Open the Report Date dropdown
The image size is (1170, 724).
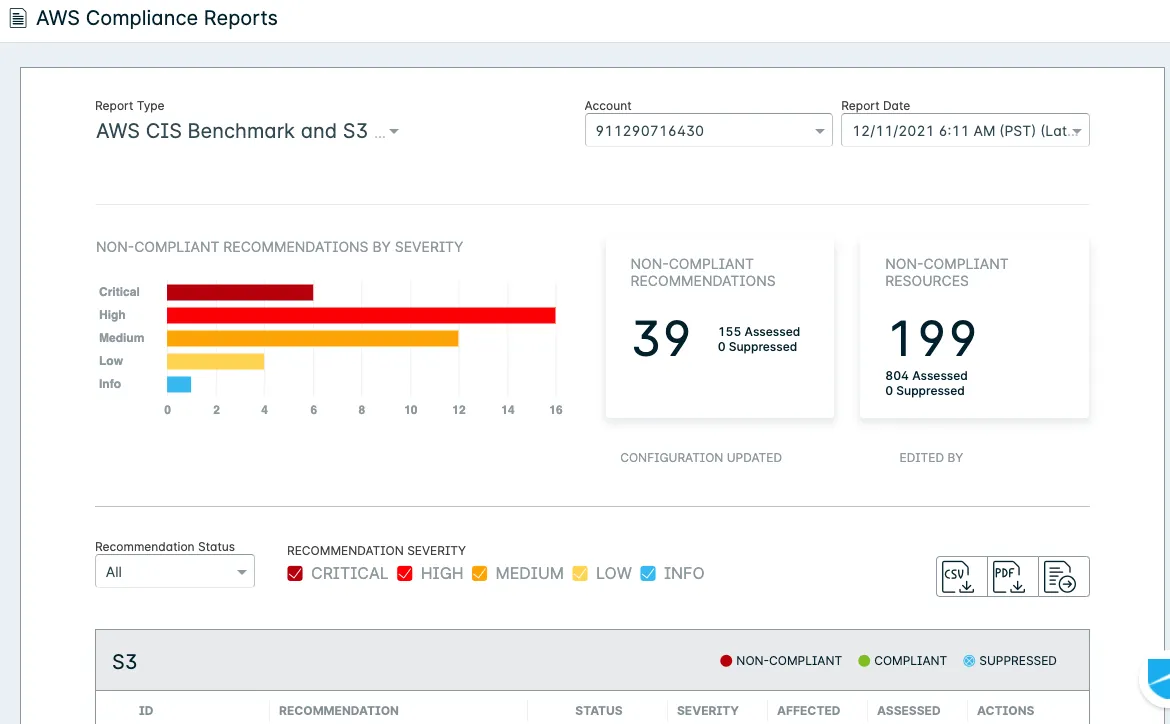pyautogui.click(x=965, y=131)
